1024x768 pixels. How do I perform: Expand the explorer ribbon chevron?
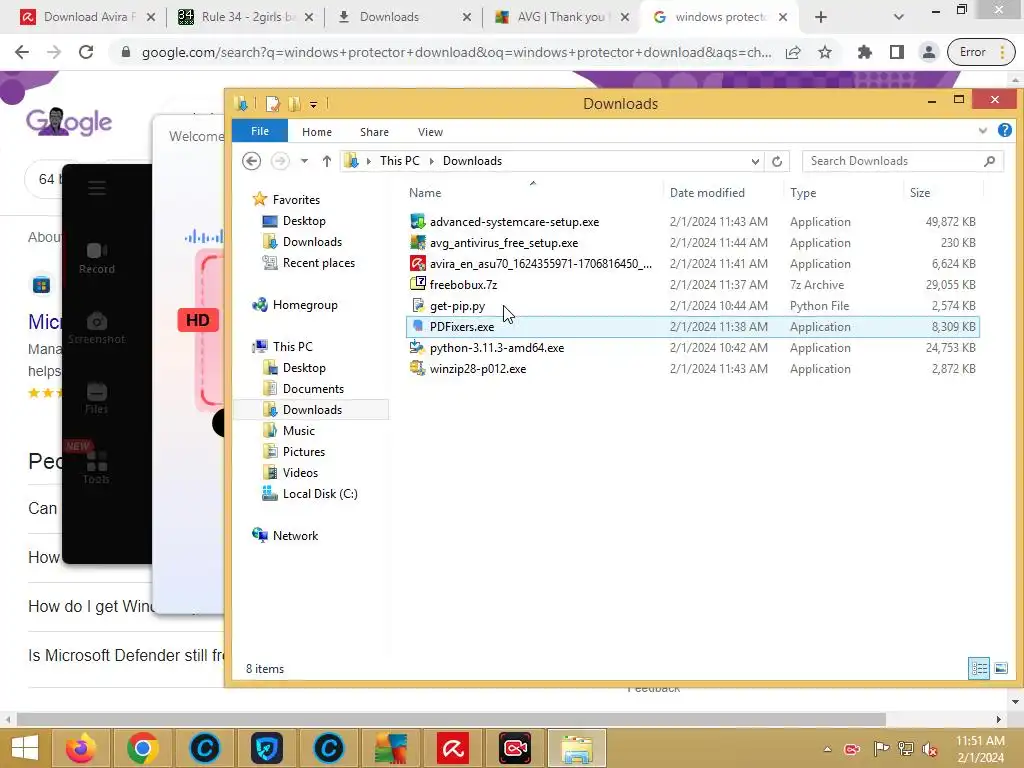pos(982,131)
